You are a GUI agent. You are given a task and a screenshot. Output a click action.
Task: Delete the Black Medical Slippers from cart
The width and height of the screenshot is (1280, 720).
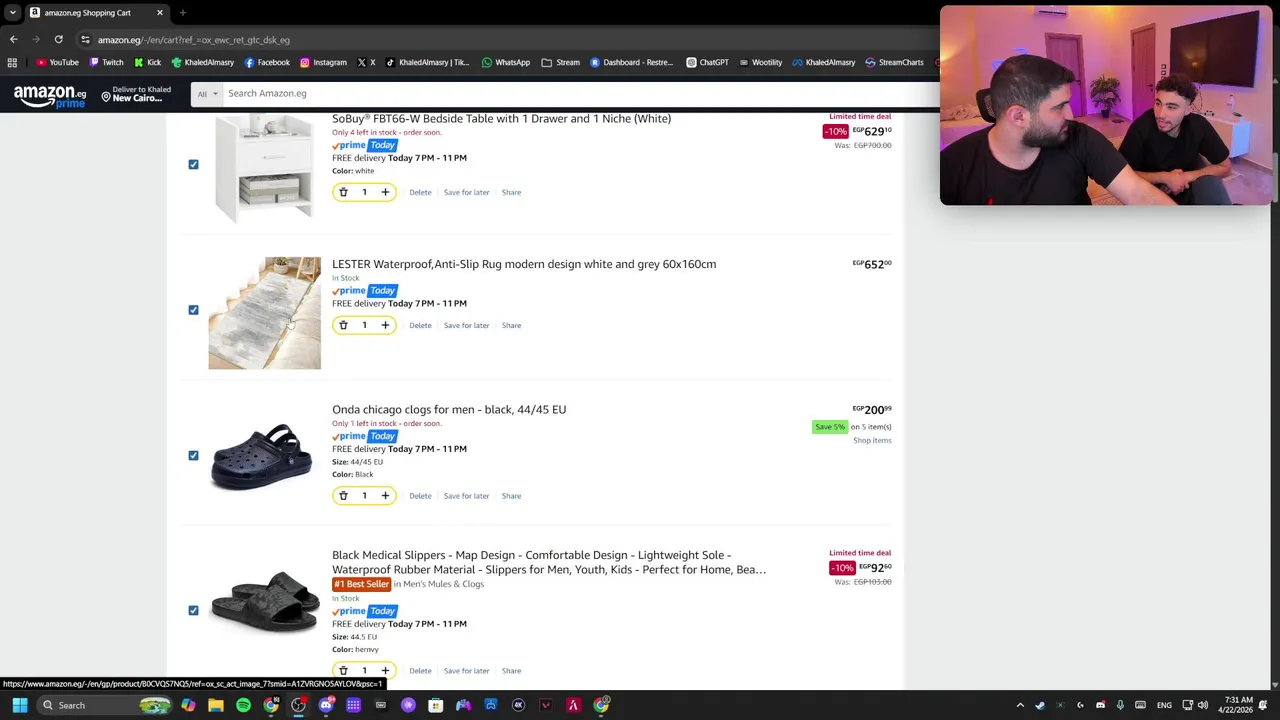click(420, 671)
